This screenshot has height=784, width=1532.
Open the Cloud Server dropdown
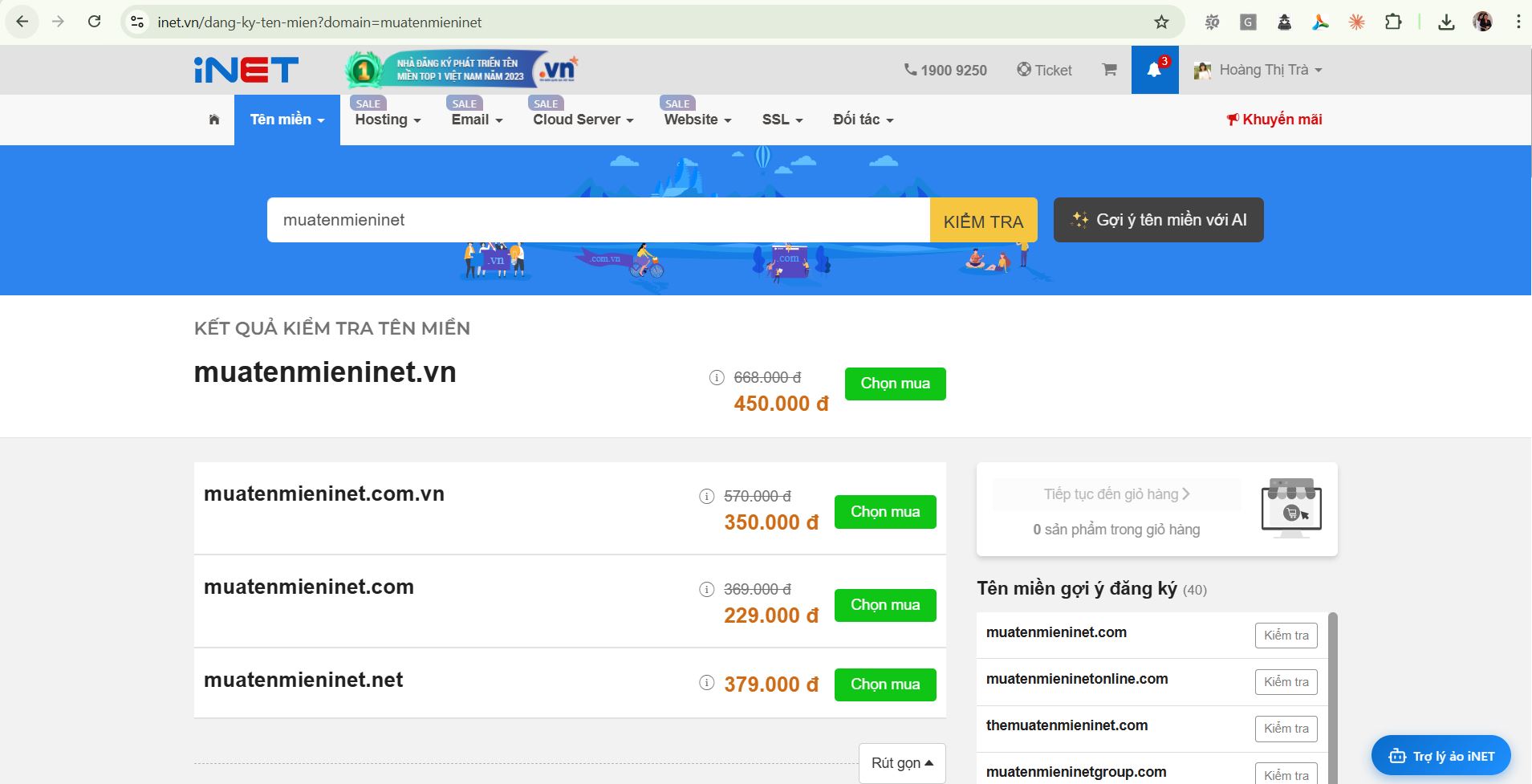[x=583, y=120]
